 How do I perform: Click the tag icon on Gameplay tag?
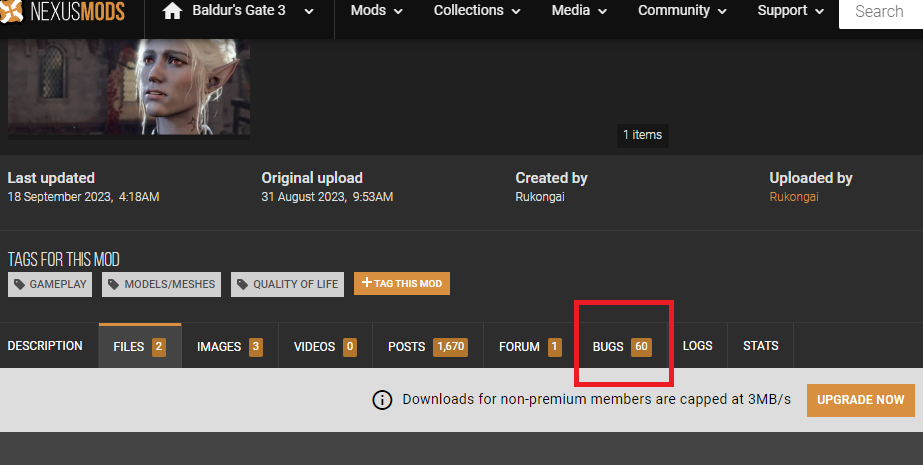(x=20, y=285)
